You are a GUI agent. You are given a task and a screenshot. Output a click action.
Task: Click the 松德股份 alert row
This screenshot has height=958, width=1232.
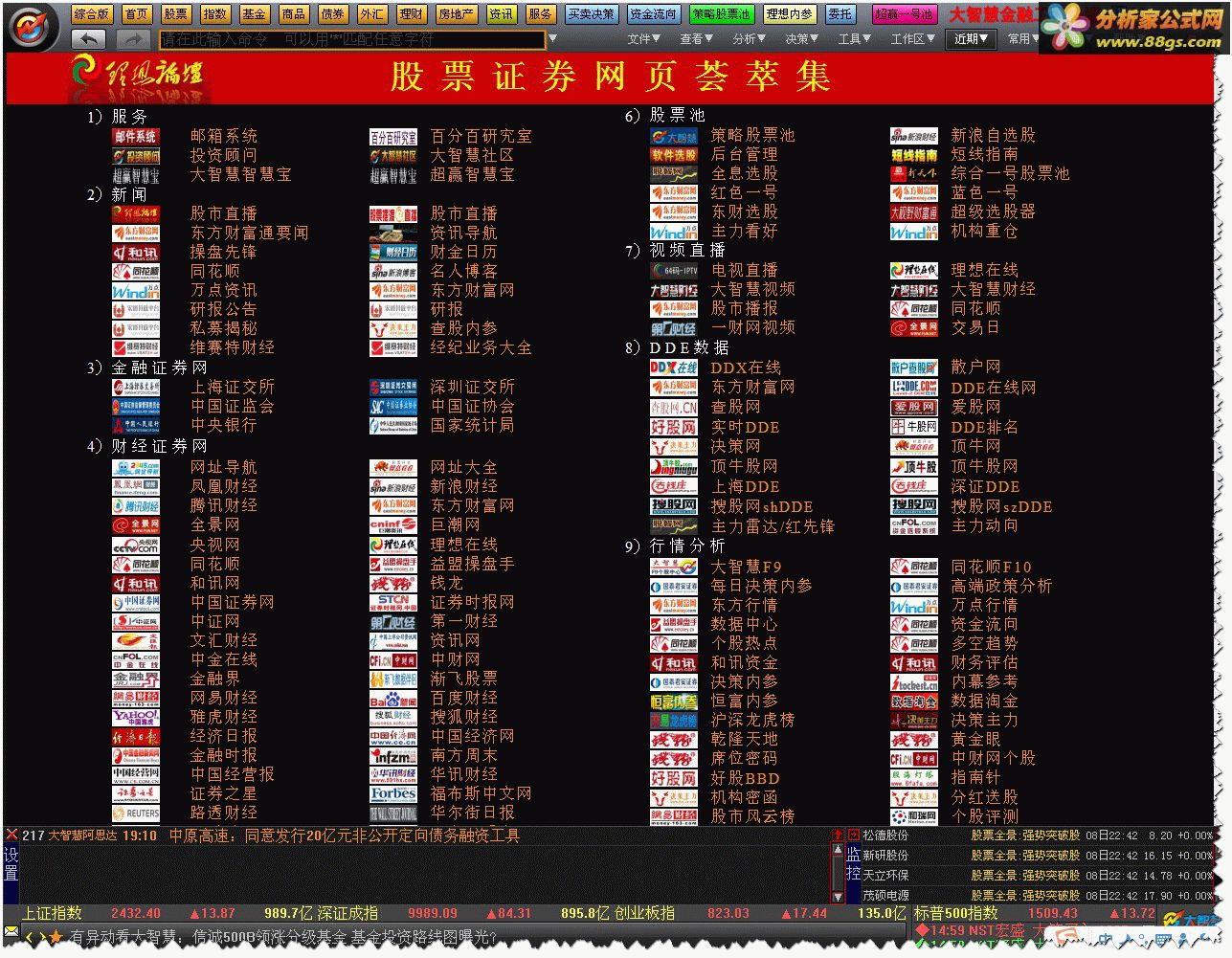point(1038,835)
